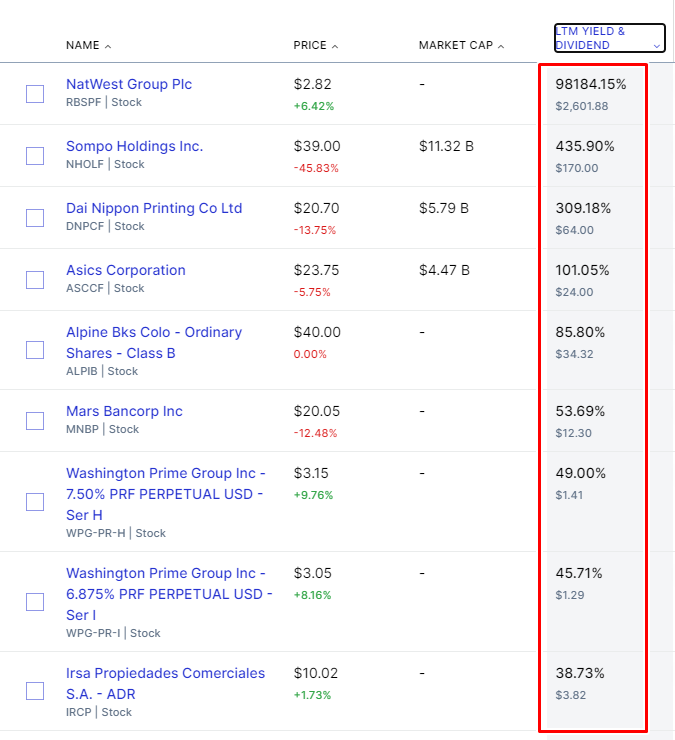Click the WPG-PR-I | Stock ticker text

click(113, 633)
